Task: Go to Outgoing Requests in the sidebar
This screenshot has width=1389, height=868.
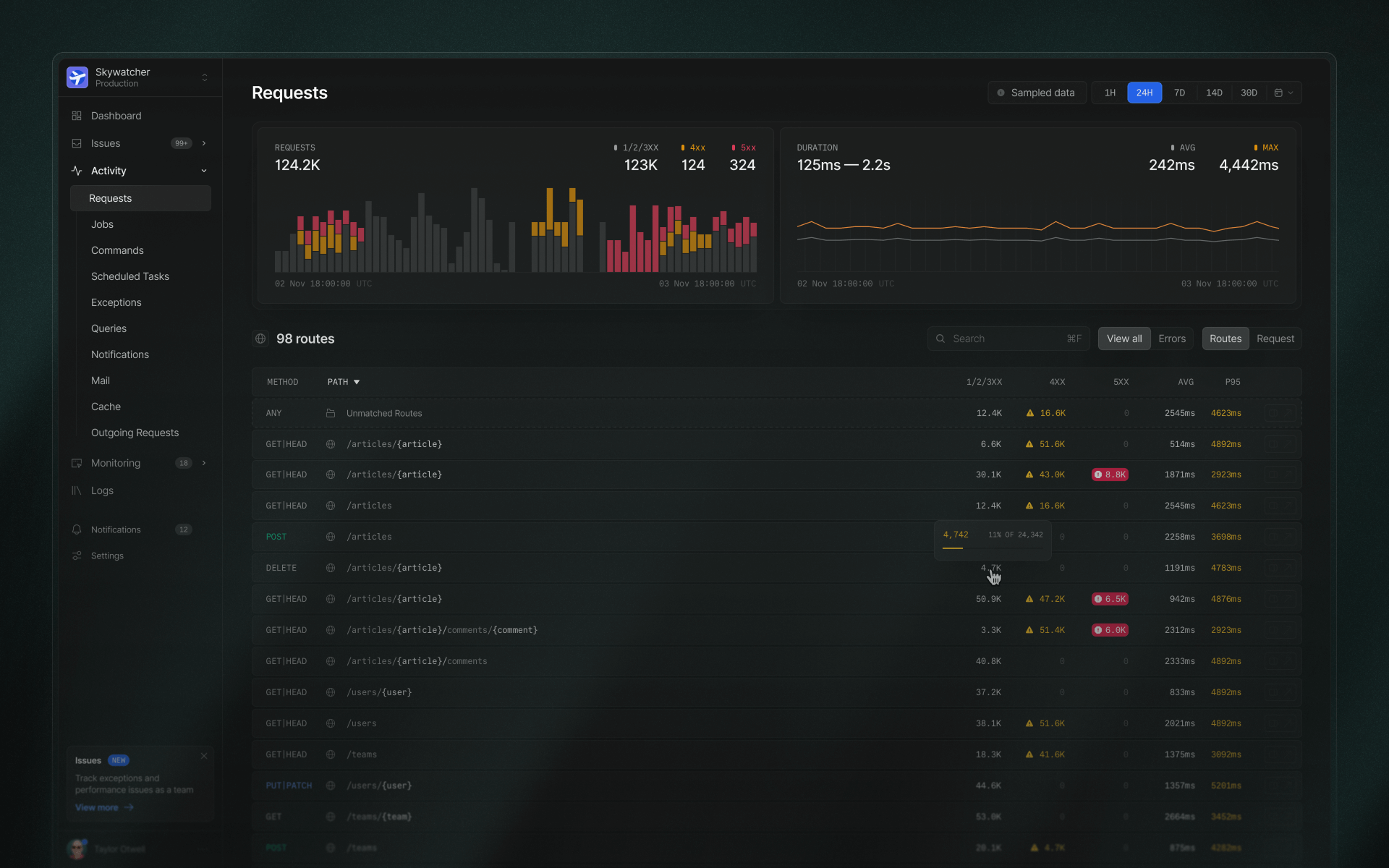Action: (x=135, y=433)
